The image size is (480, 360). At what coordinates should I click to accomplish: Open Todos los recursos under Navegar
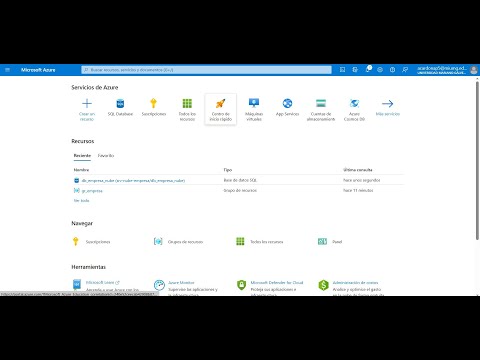pos(267,242)
